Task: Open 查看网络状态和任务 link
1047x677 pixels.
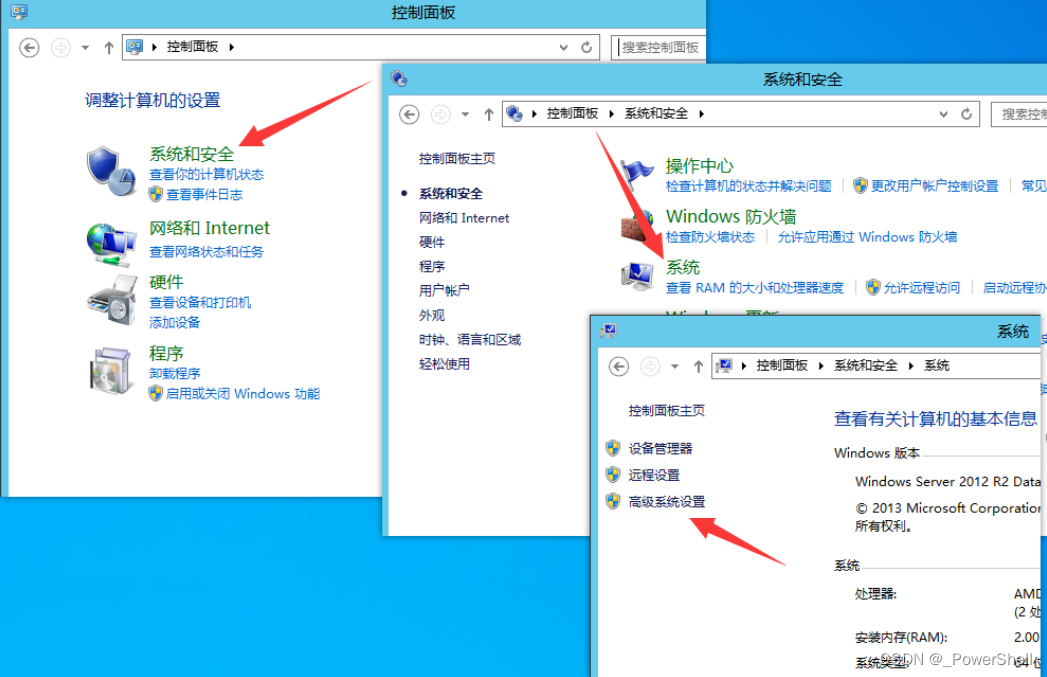Action: click(206, 252)
